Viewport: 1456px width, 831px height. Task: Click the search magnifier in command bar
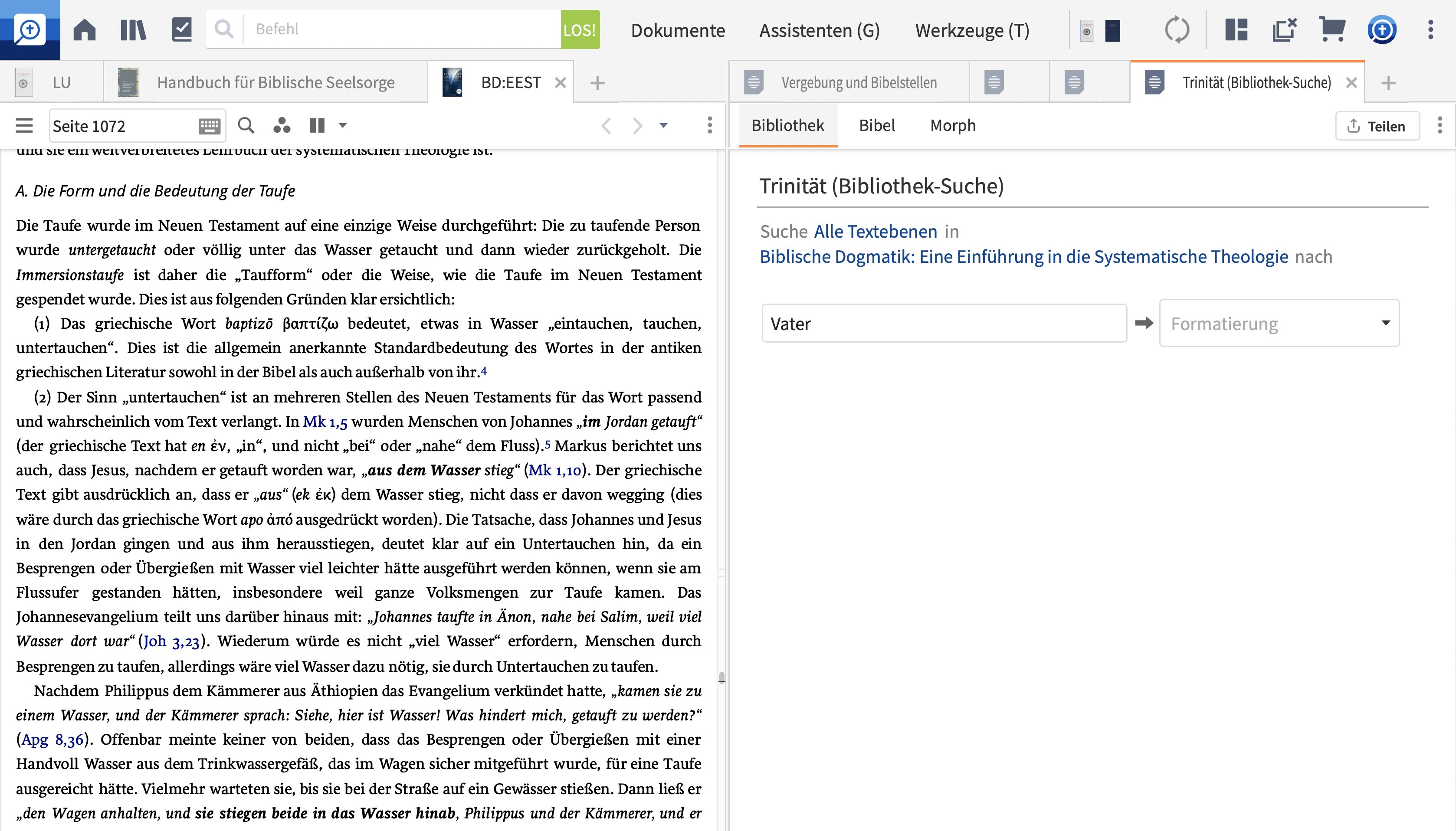point(224,29)
